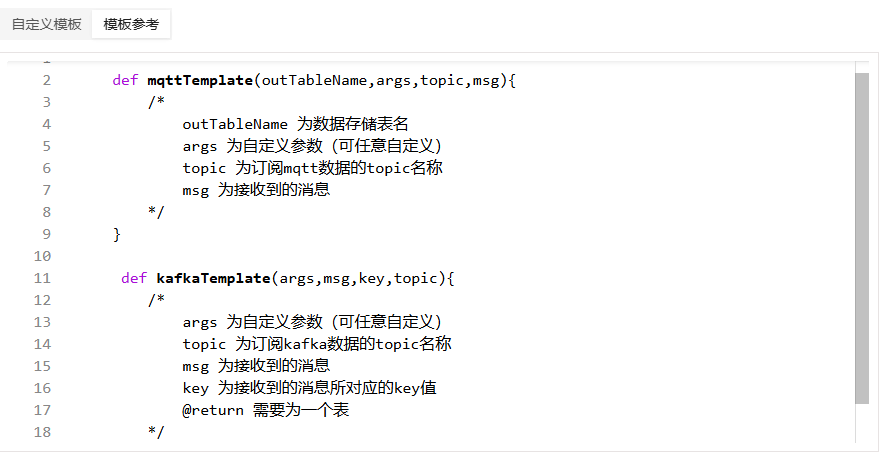The image size is (881, 471).
Task: Click the comment opening on line 3
Action: coord(156,102)
